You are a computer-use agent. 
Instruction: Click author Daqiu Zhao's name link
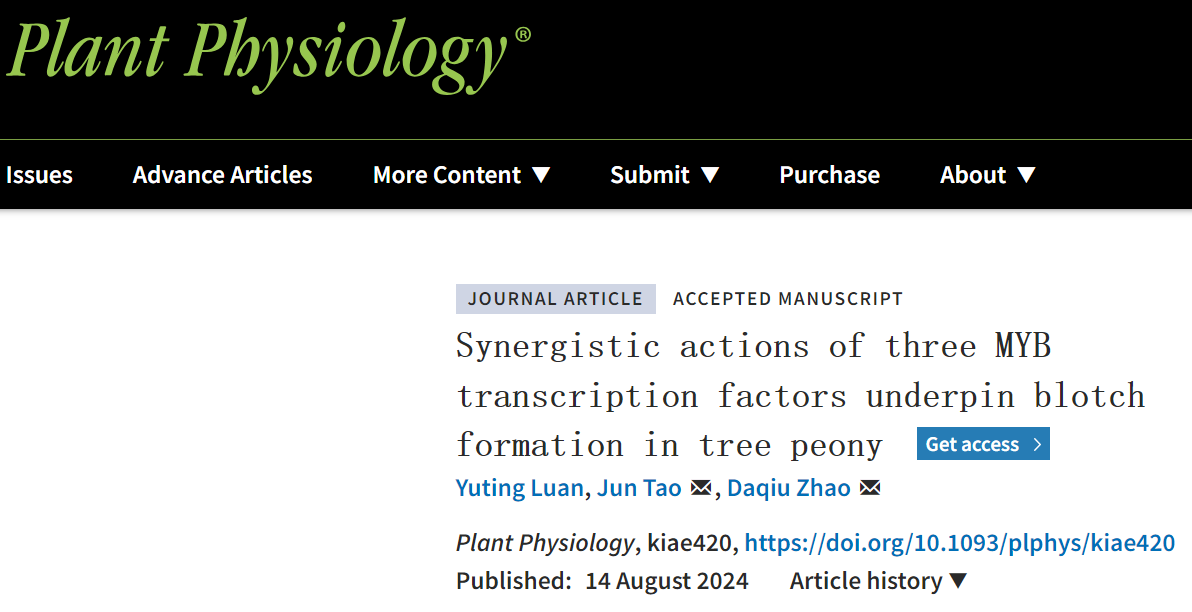tap(789, 488)
